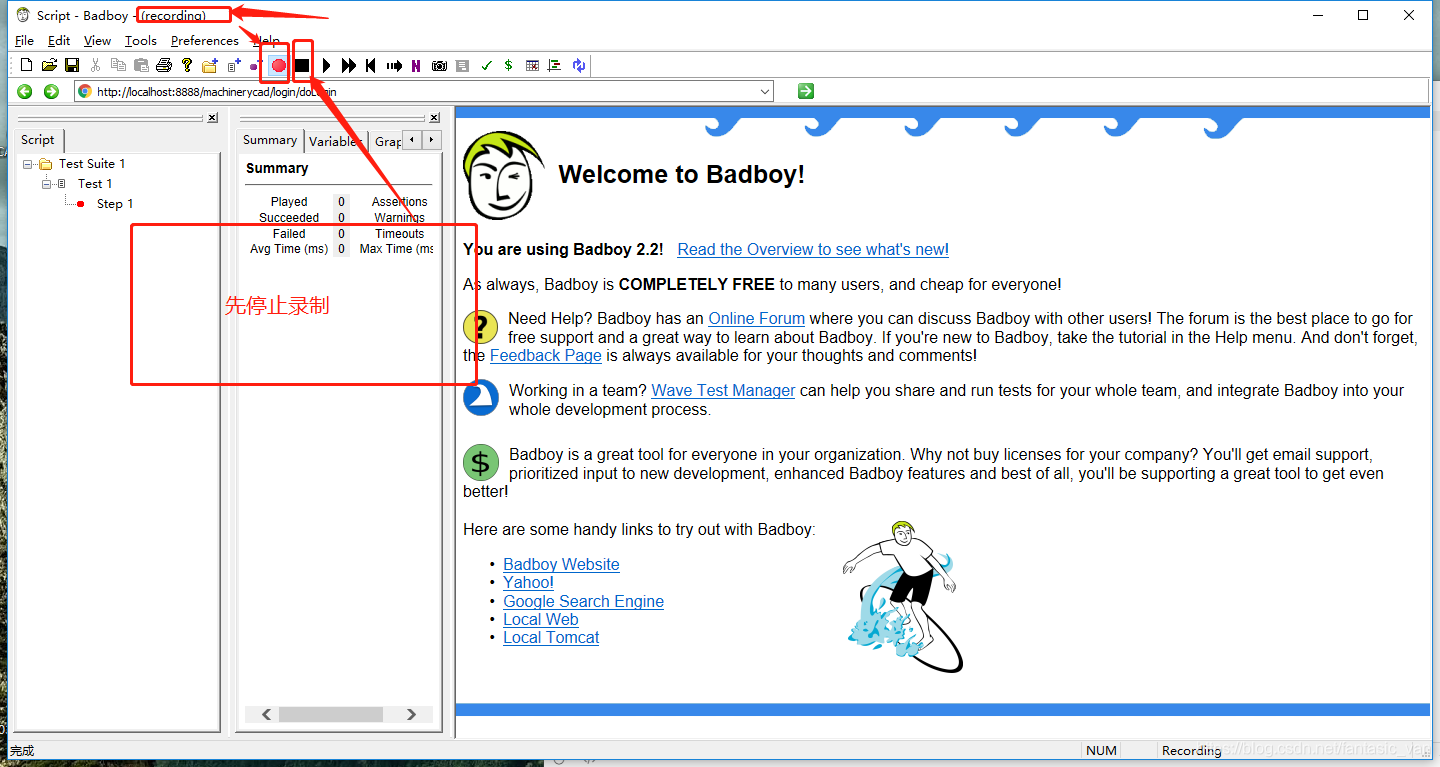The width and height of the screenshot is (1440, 767).
Task: Open the View menu
Action: click(x=97, y=41)
